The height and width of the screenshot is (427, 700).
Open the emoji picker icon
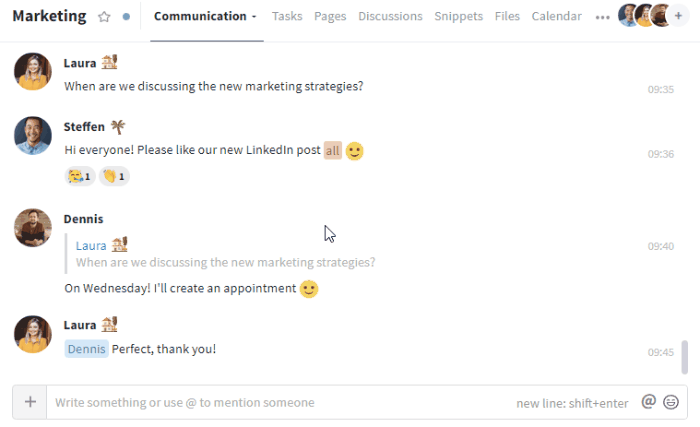(x=671, y=402)
